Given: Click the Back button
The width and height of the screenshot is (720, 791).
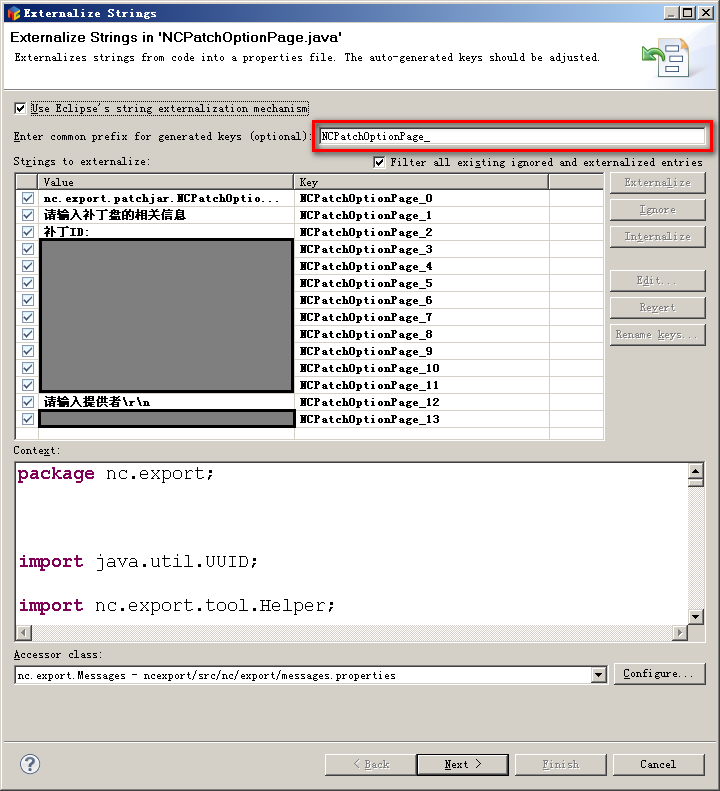Looking at the screenshot, I should point(371,764).
